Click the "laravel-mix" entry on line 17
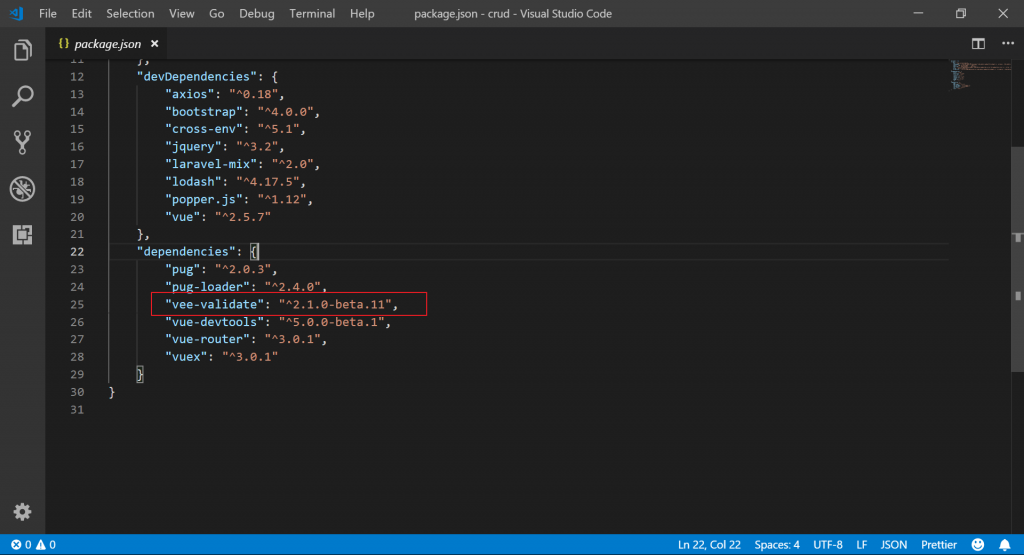Viewport: 1024px width, 555px height. coord(242,164)
